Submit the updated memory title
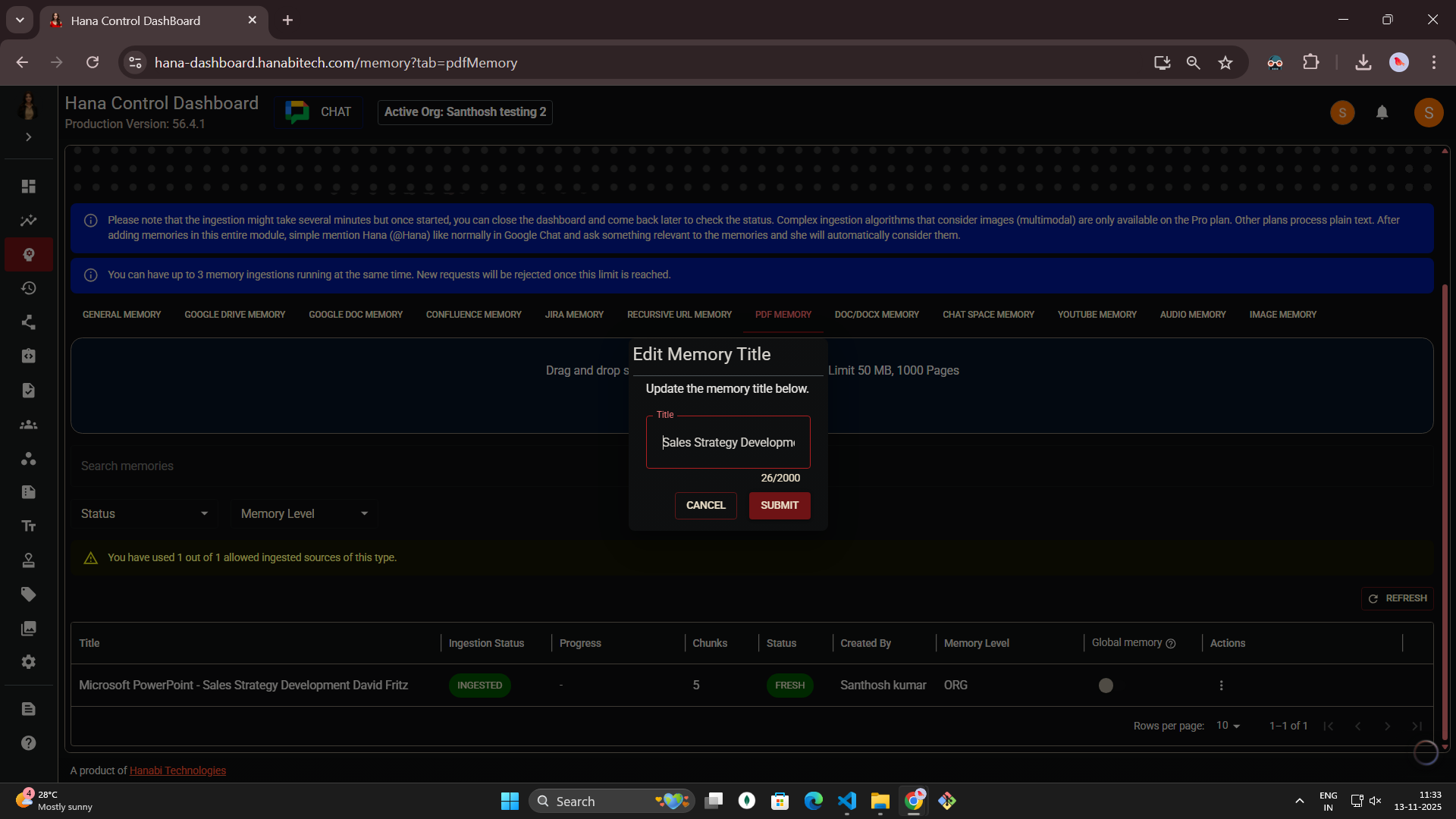1456x819 pixels. 779,505
